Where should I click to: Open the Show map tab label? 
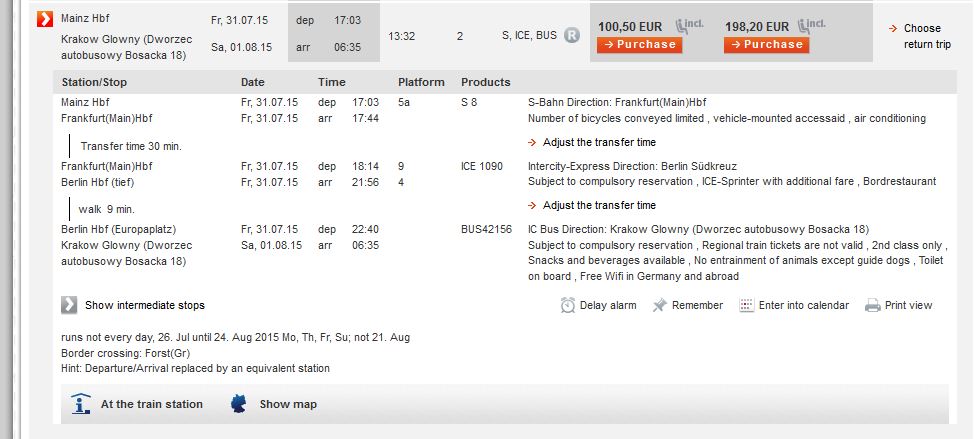[x=288, y=404]
